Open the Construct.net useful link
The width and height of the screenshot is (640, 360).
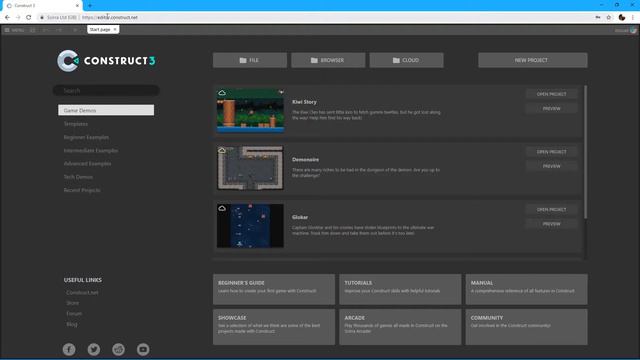tap(82, 293)
